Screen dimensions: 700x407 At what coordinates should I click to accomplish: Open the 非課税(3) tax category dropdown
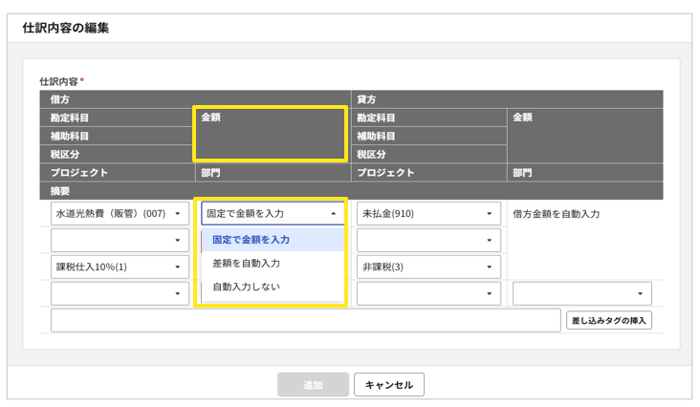coord(427,267)
